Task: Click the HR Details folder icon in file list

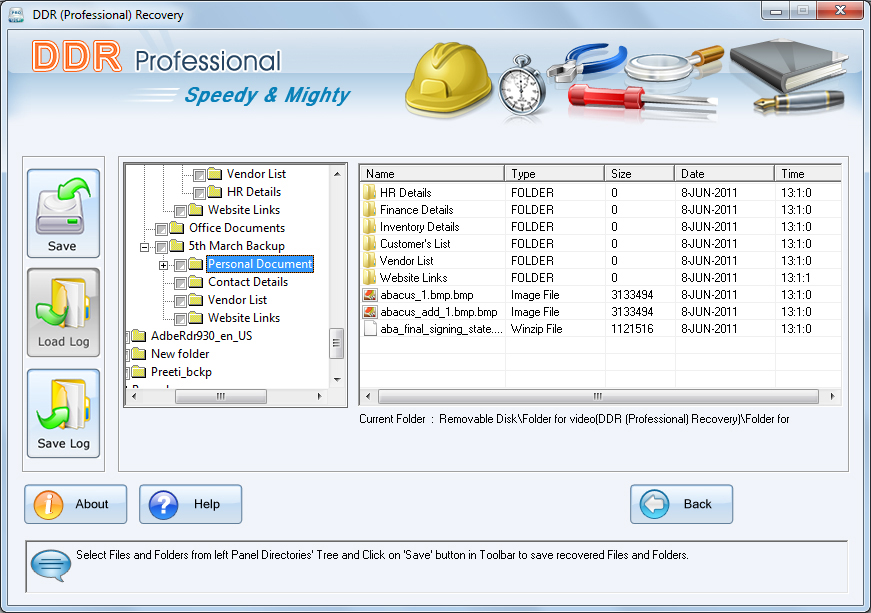Action: coord(369,193)
